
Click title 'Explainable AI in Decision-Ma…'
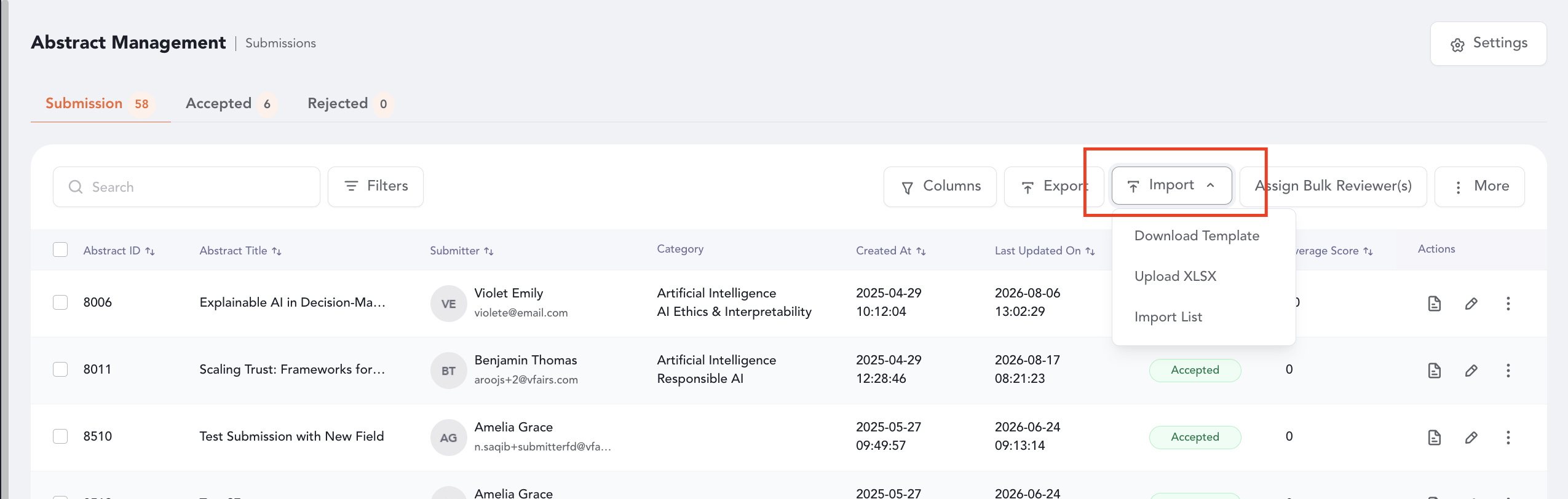coord(292,302)
